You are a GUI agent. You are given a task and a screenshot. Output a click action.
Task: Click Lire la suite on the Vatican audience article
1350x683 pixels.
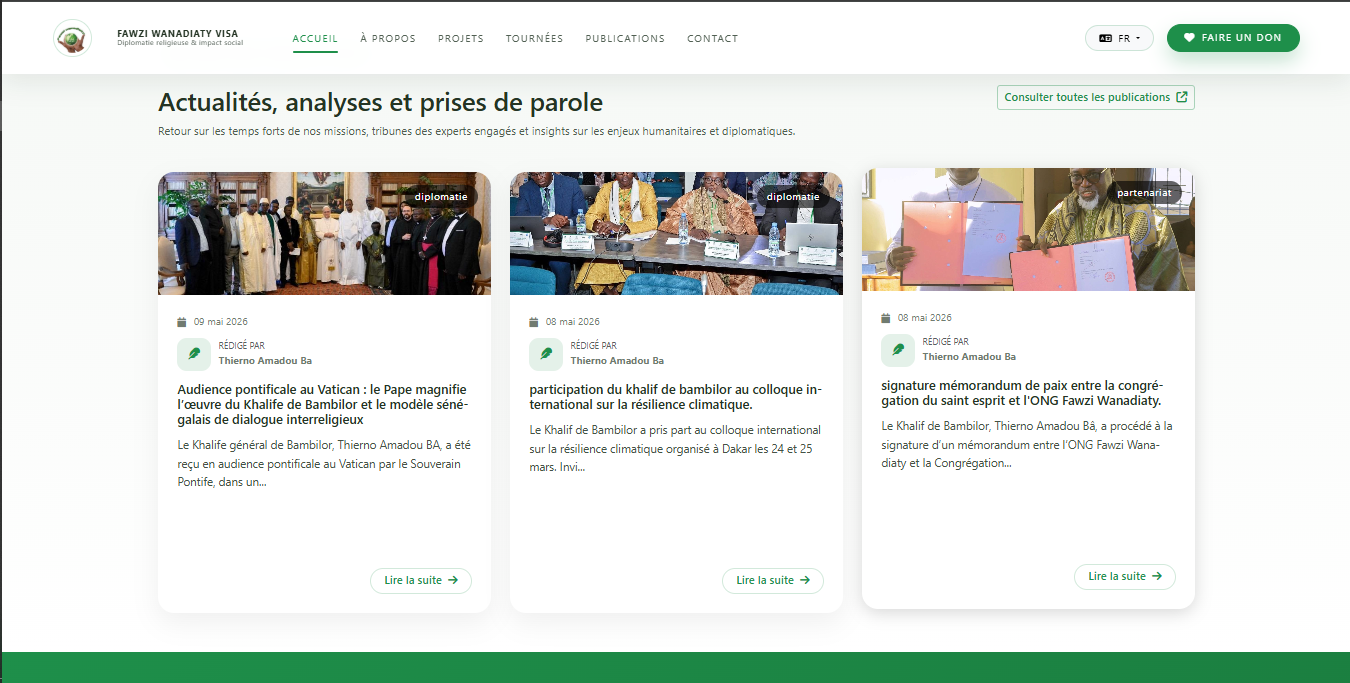[x=421, y=580]
